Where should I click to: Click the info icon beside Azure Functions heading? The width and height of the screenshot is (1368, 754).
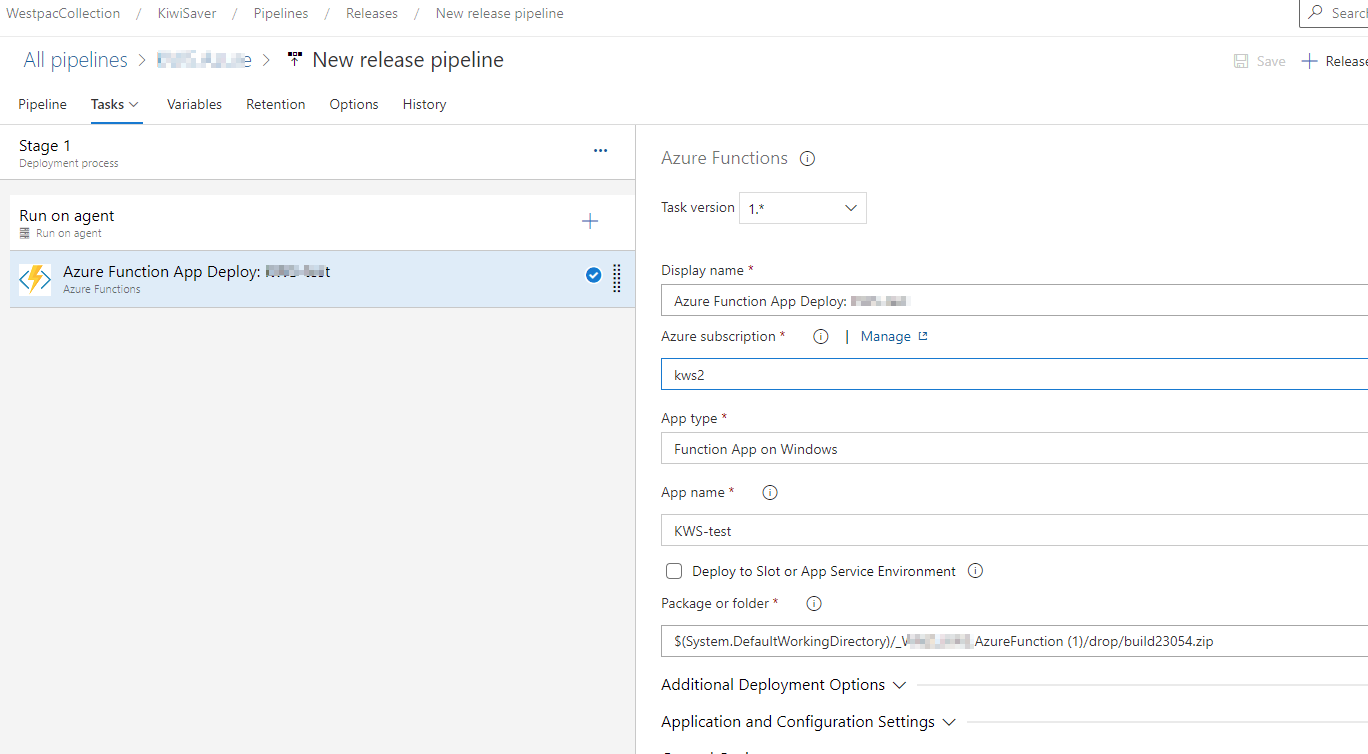(808, 158)
